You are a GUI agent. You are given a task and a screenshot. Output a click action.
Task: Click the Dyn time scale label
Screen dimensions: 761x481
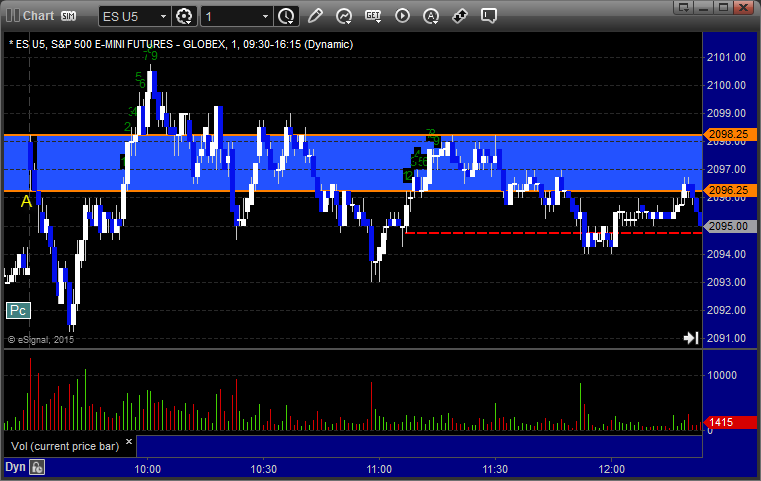point(15,467)
